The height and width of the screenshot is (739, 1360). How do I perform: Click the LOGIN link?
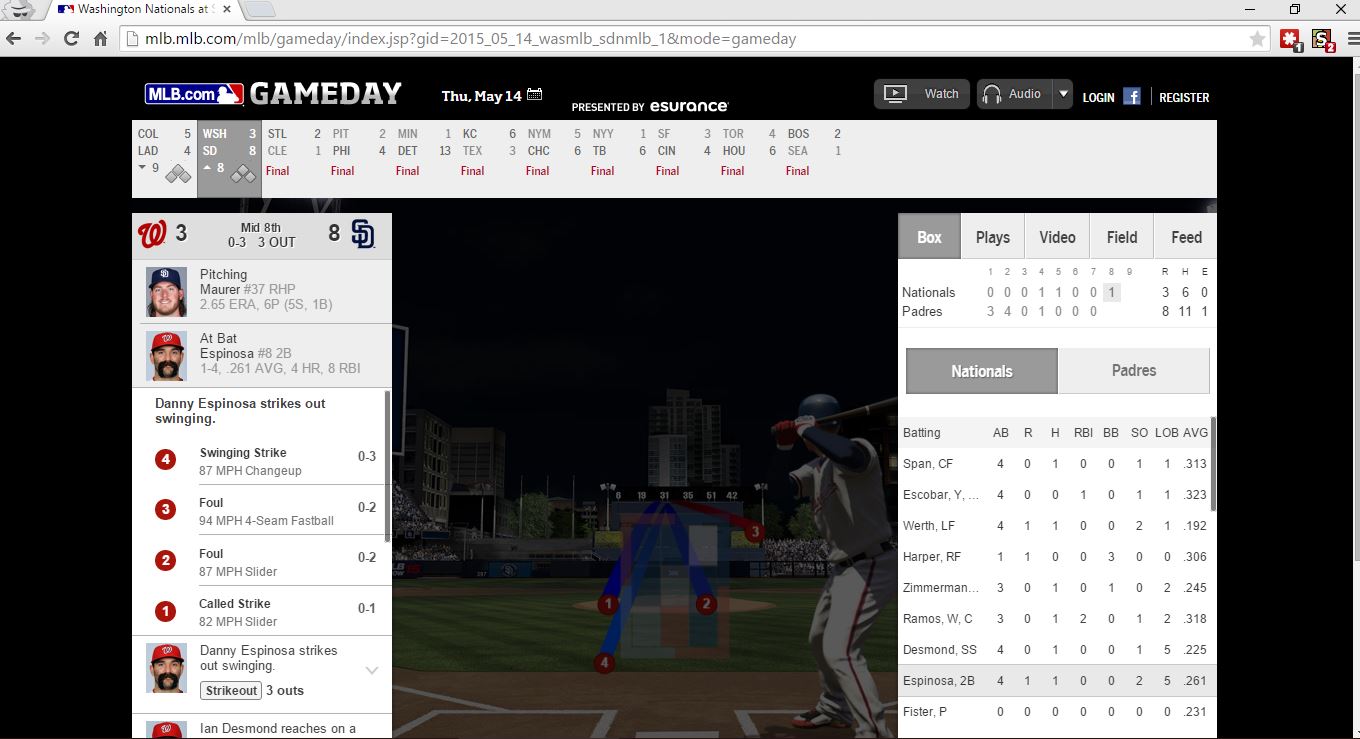click(x=1098, y=97)
